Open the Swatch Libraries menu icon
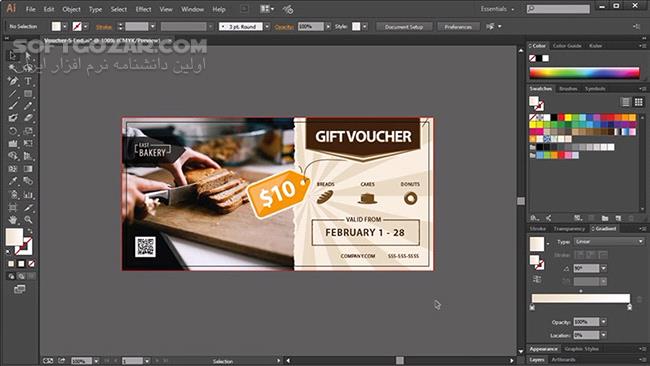Image resolution: width=650 pixels, height=366 pixels. (x=534, y=218)
